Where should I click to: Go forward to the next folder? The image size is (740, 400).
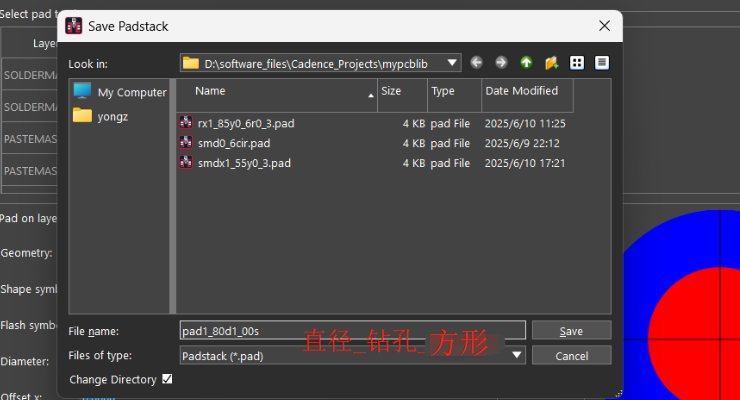(501, 63)
